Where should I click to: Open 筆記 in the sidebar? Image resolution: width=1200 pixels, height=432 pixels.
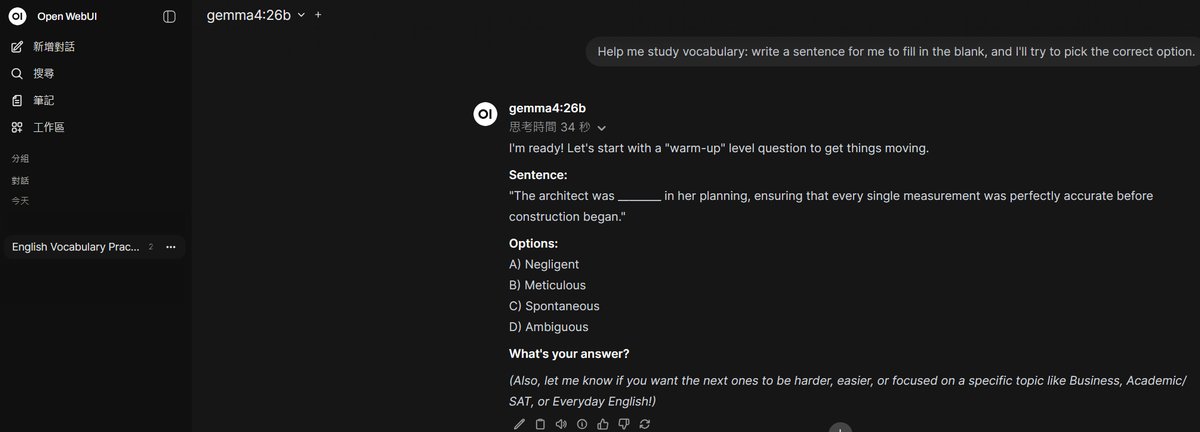[43, 101]
